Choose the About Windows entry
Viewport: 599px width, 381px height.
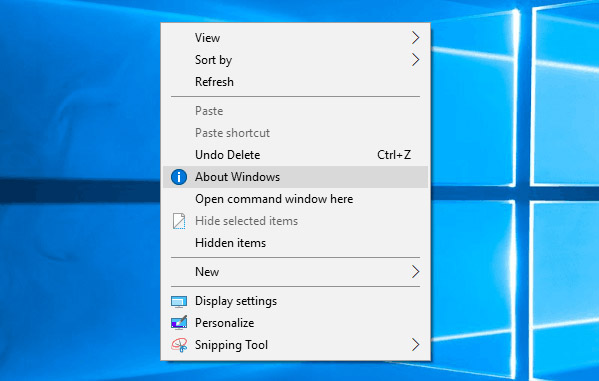pyautogui.click(x=295, y=177)
